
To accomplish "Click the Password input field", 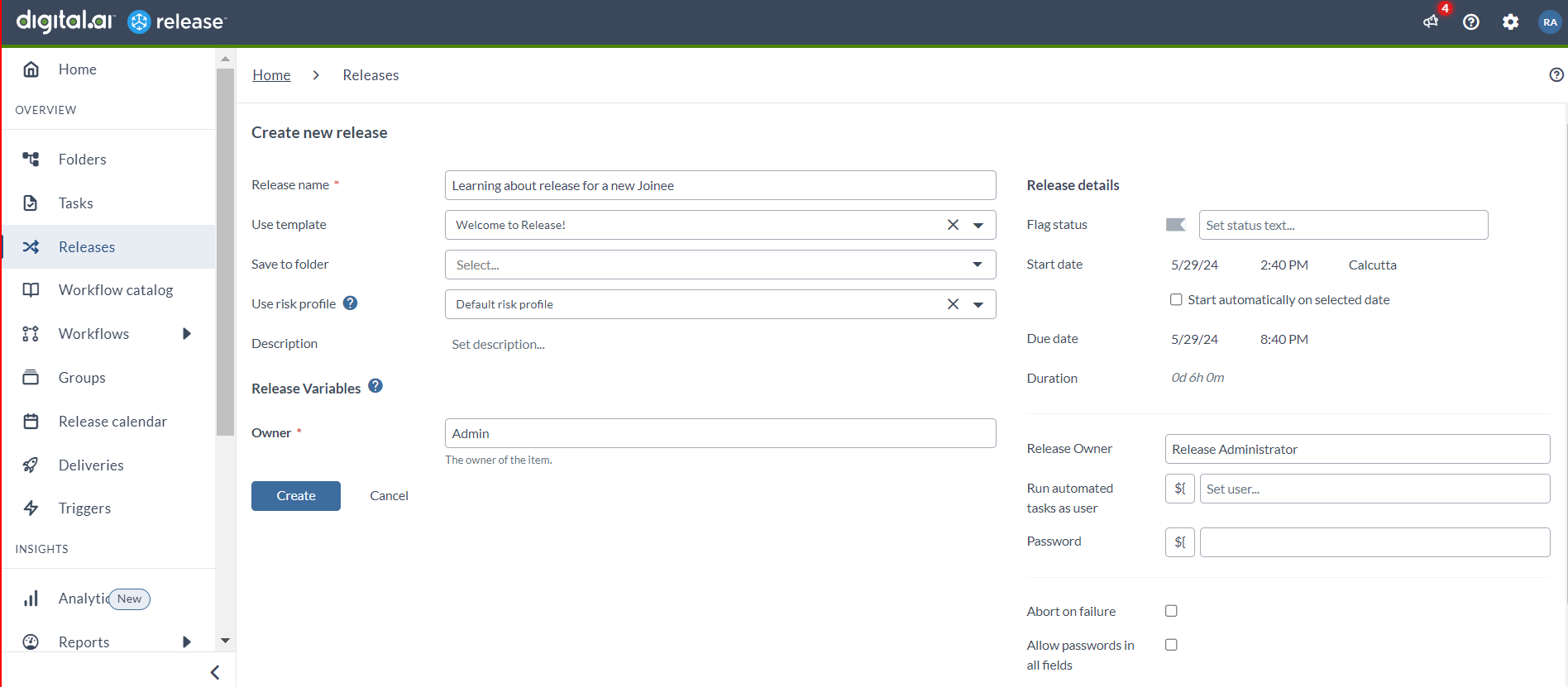I will (1374, 542).
